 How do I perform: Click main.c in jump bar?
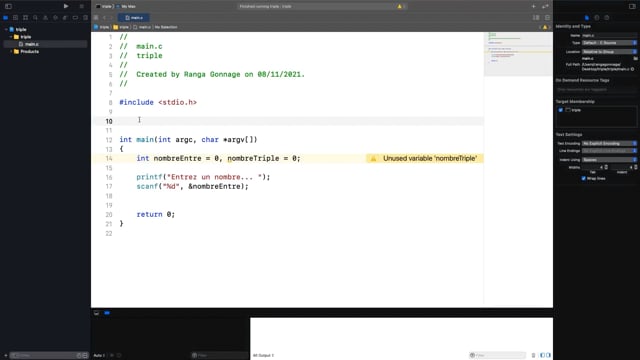click(x=142, y=27)
